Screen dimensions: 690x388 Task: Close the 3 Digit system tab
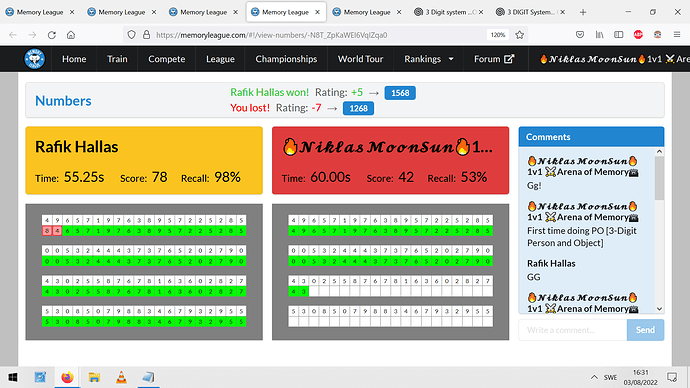click(481, 12)
